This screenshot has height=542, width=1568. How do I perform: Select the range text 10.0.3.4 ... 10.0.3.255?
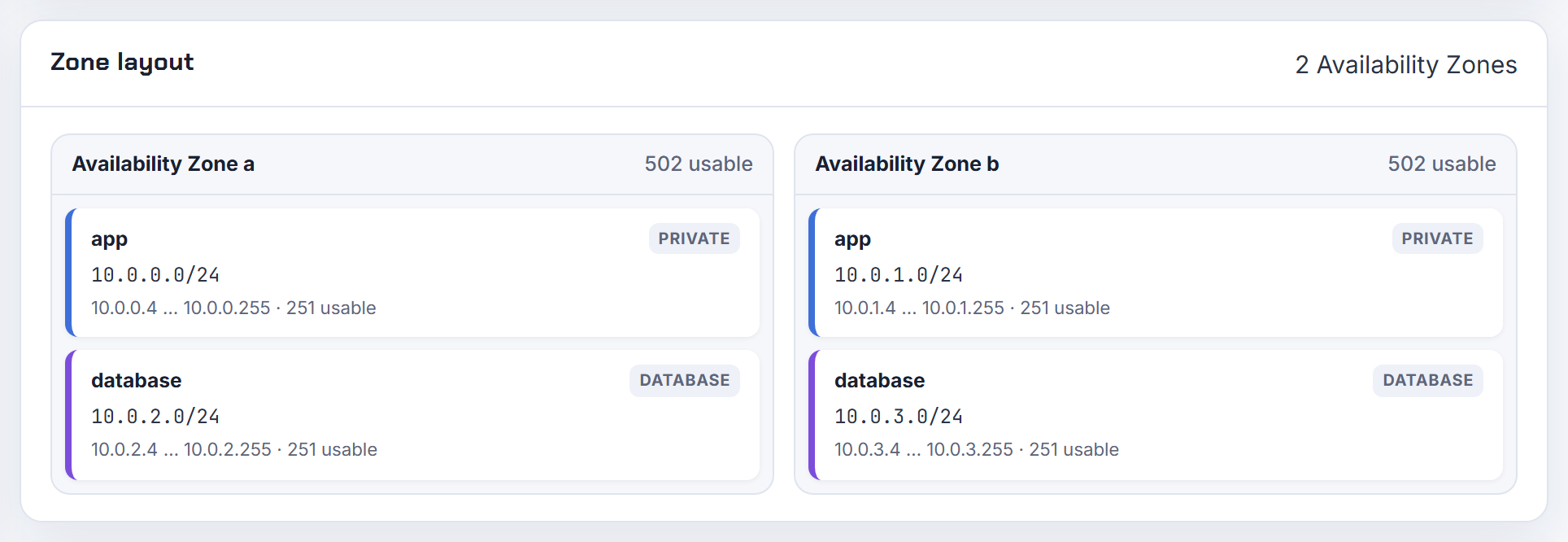pos(924,449)
